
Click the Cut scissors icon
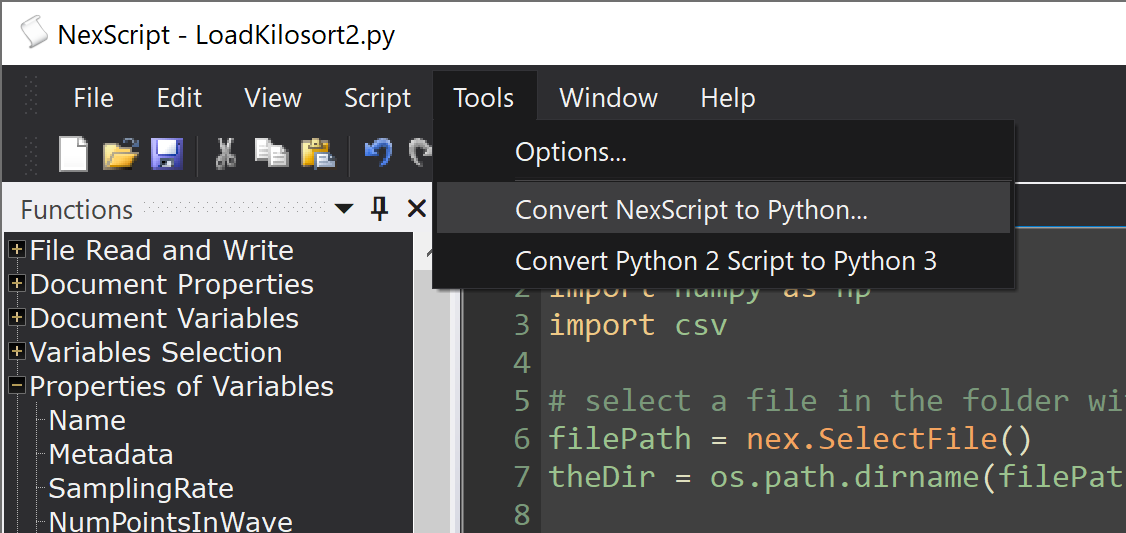[226, 154]
